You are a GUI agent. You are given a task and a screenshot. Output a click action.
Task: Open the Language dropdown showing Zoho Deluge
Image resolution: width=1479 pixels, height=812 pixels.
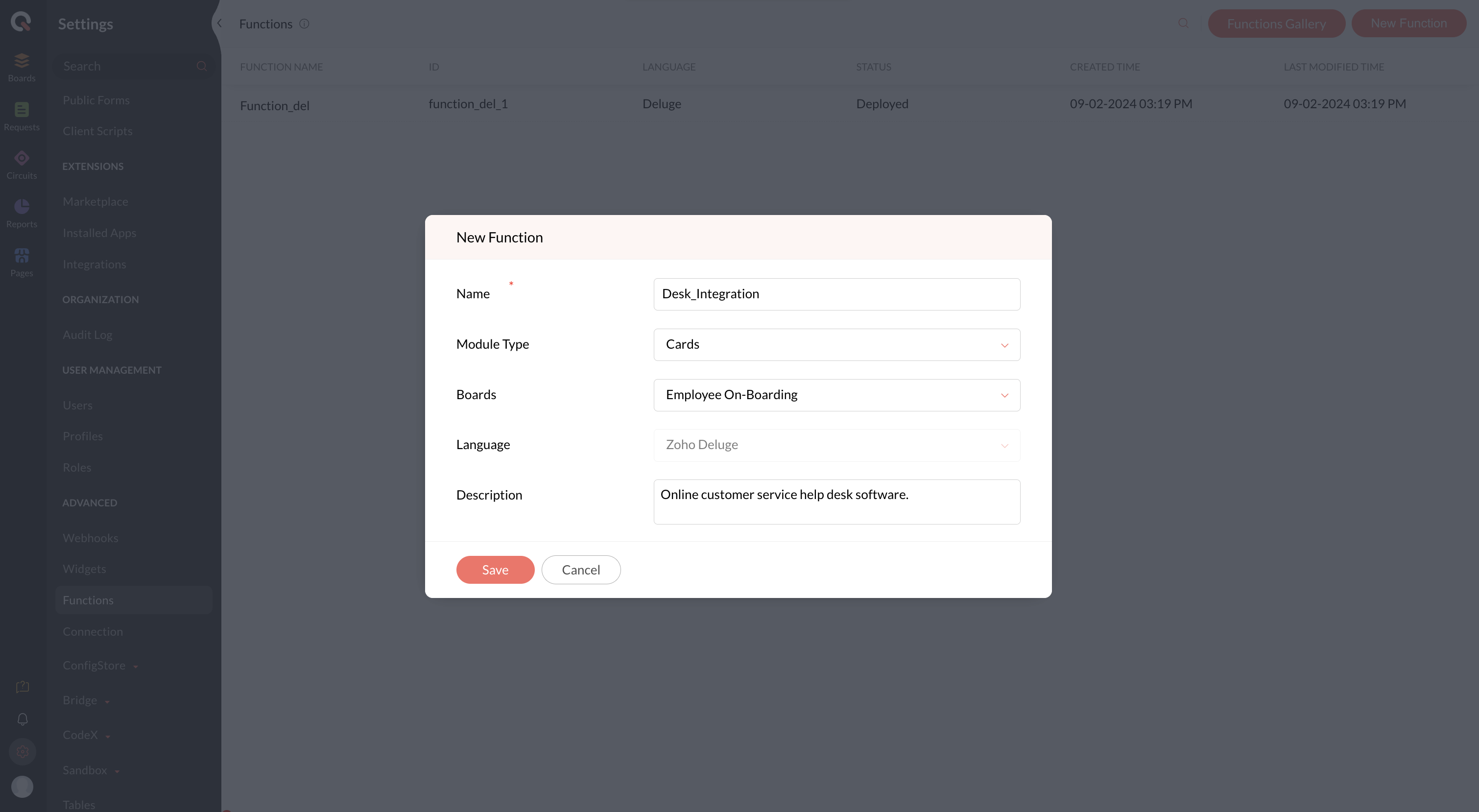point(836,445)
